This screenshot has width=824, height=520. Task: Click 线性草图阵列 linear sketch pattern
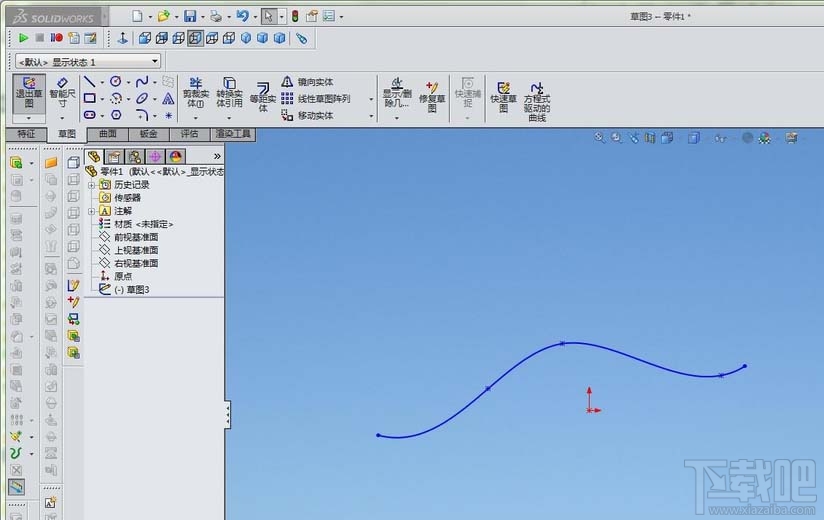click(316, 98)
